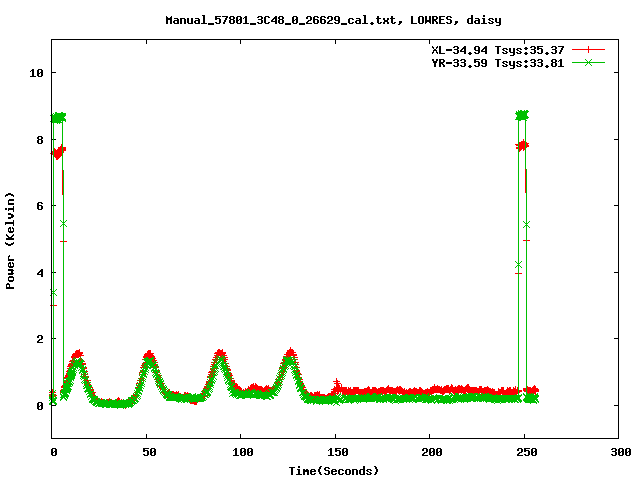This screenshot has width=640, height=480.
Task: Select the YR-33.59 Tsys:33.81 legend entry
Action: 498,63
